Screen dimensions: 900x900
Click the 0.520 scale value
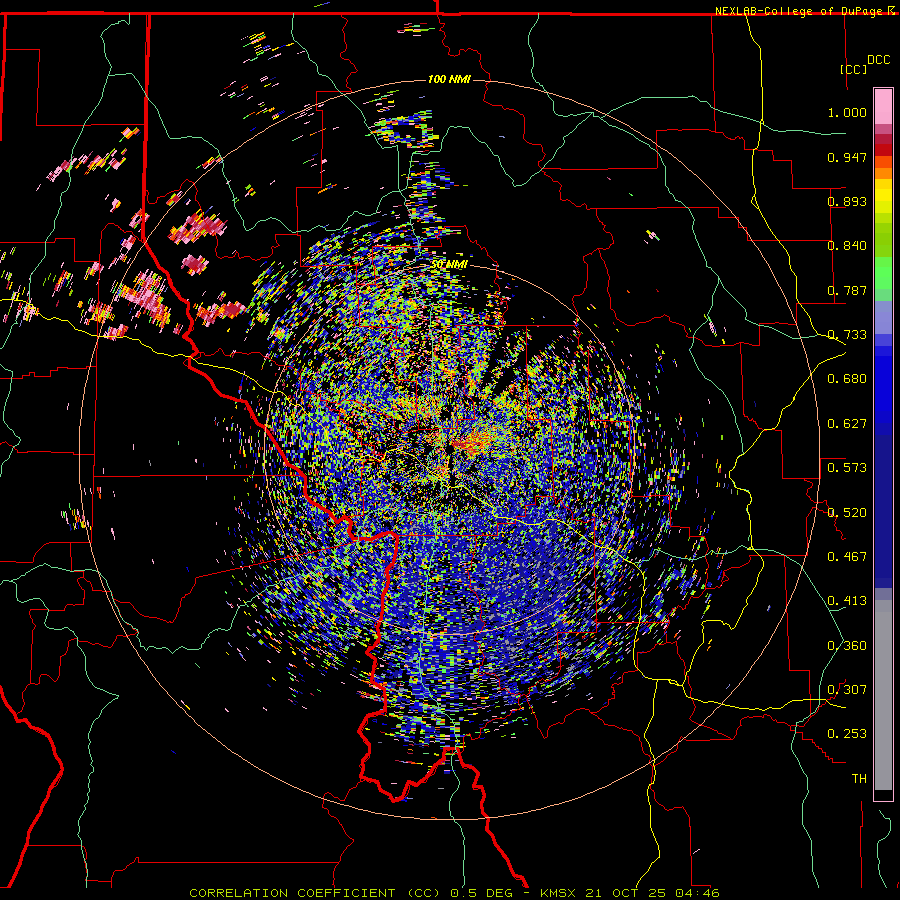[847, 513]
